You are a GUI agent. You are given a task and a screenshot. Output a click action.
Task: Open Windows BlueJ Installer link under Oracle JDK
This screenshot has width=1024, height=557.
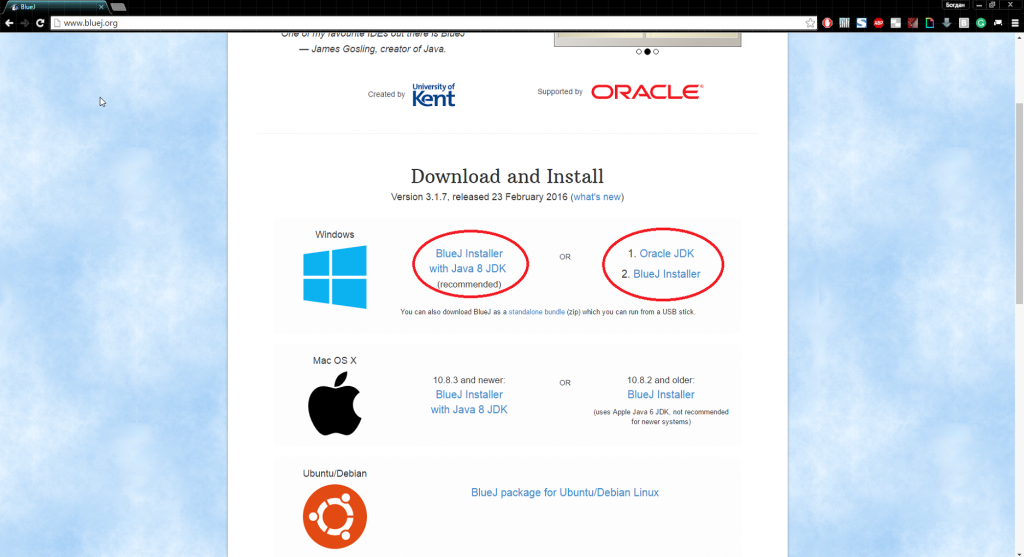(666, 274)
